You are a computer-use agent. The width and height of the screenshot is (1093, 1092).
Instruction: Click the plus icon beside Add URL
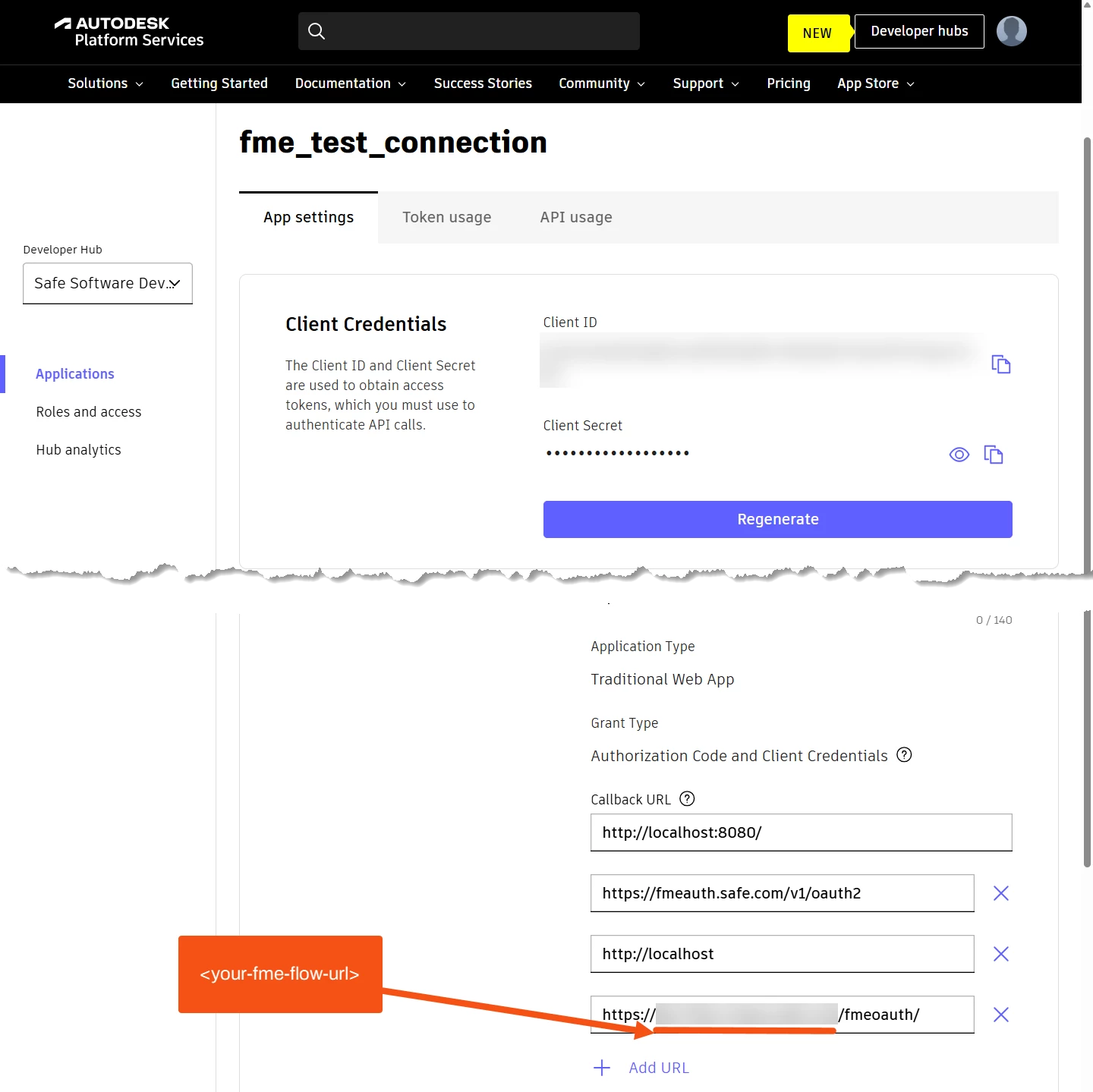(x=602, y=1068)
